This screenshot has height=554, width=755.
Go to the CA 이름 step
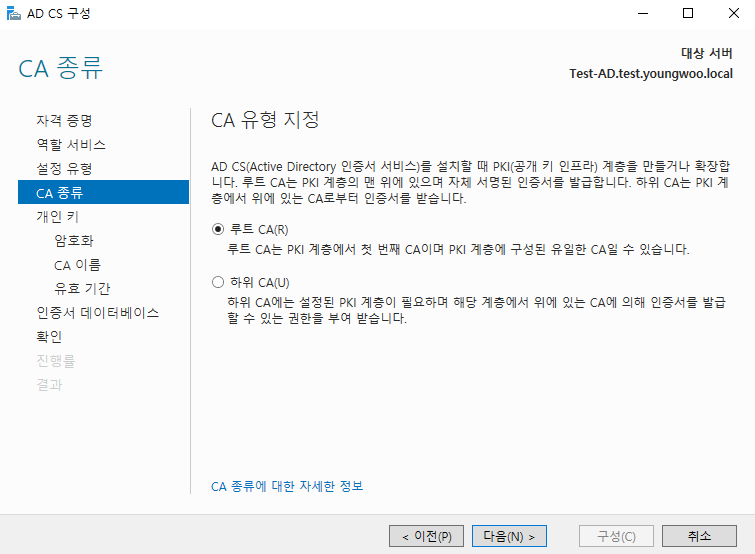(x=77, y=265)
